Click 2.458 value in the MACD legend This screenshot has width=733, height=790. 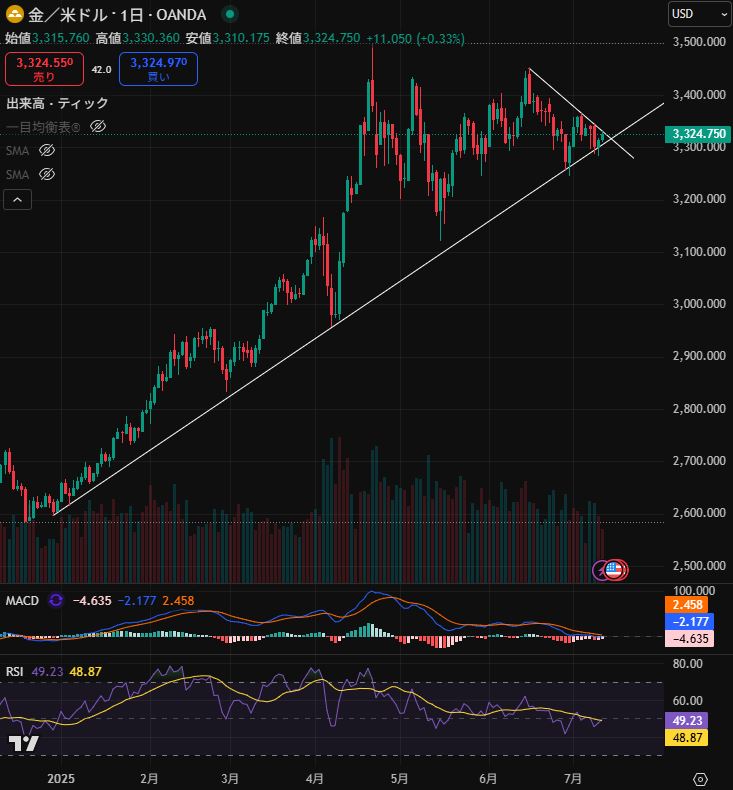pos(178,601)
